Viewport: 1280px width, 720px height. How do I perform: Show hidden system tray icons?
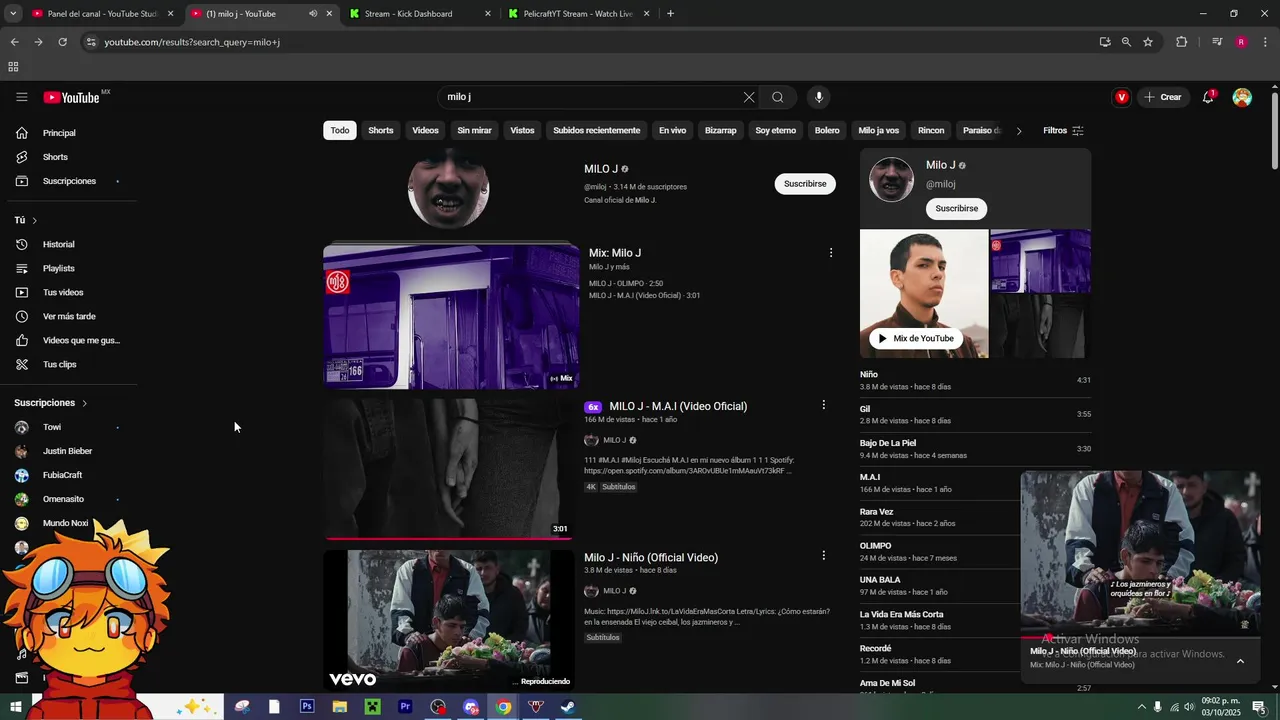[1142, 707]
